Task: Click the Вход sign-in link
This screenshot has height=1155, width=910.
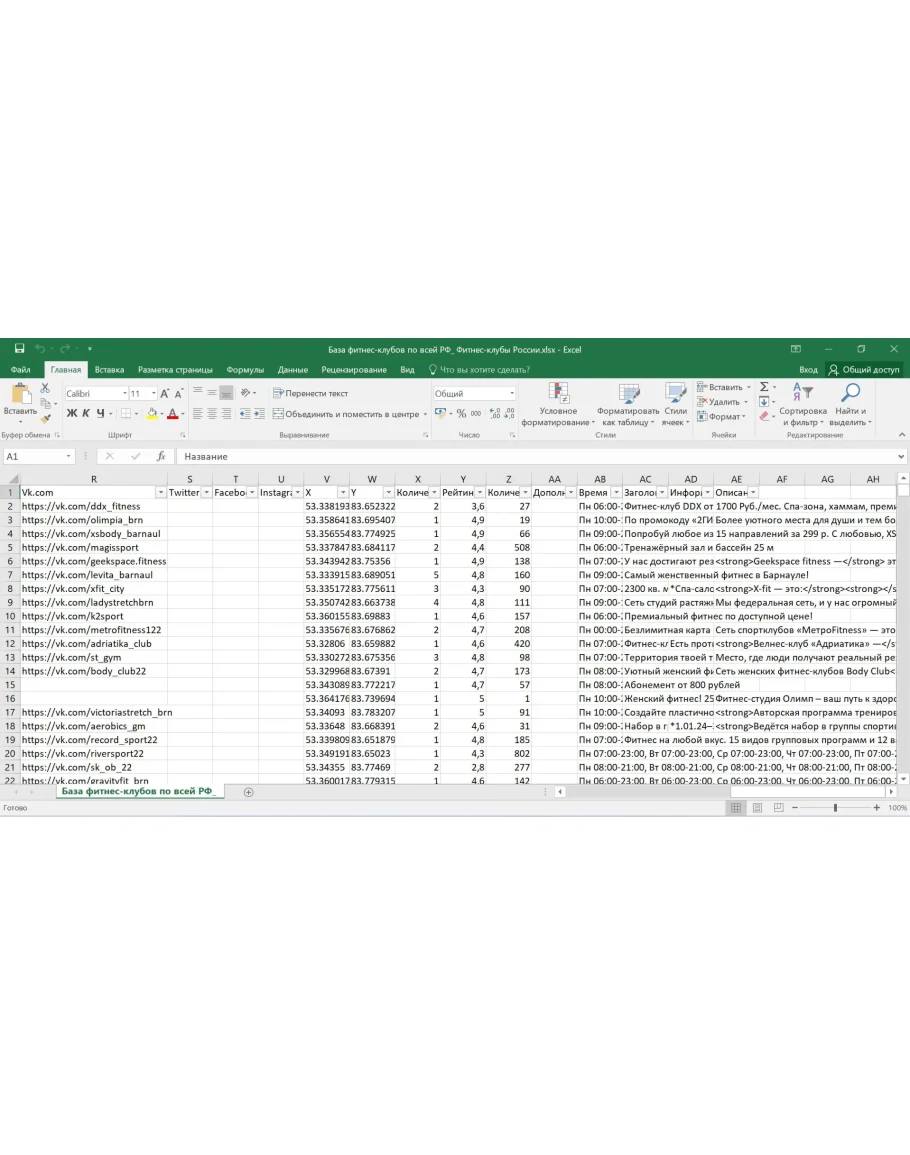Action: 808,370
